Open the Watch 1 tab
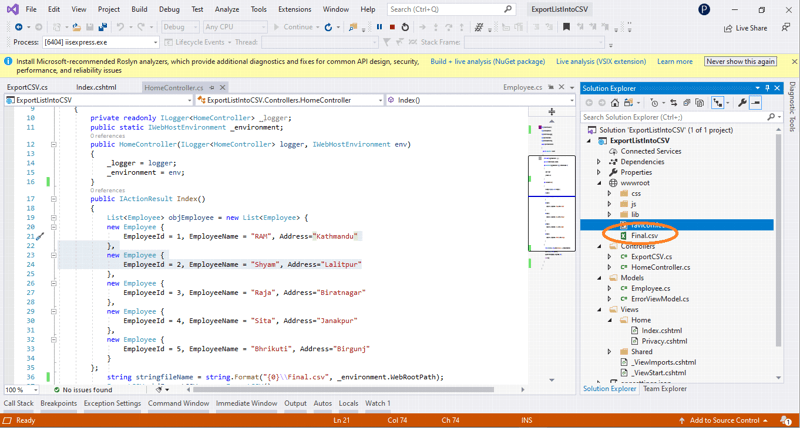 coord(378,403)
